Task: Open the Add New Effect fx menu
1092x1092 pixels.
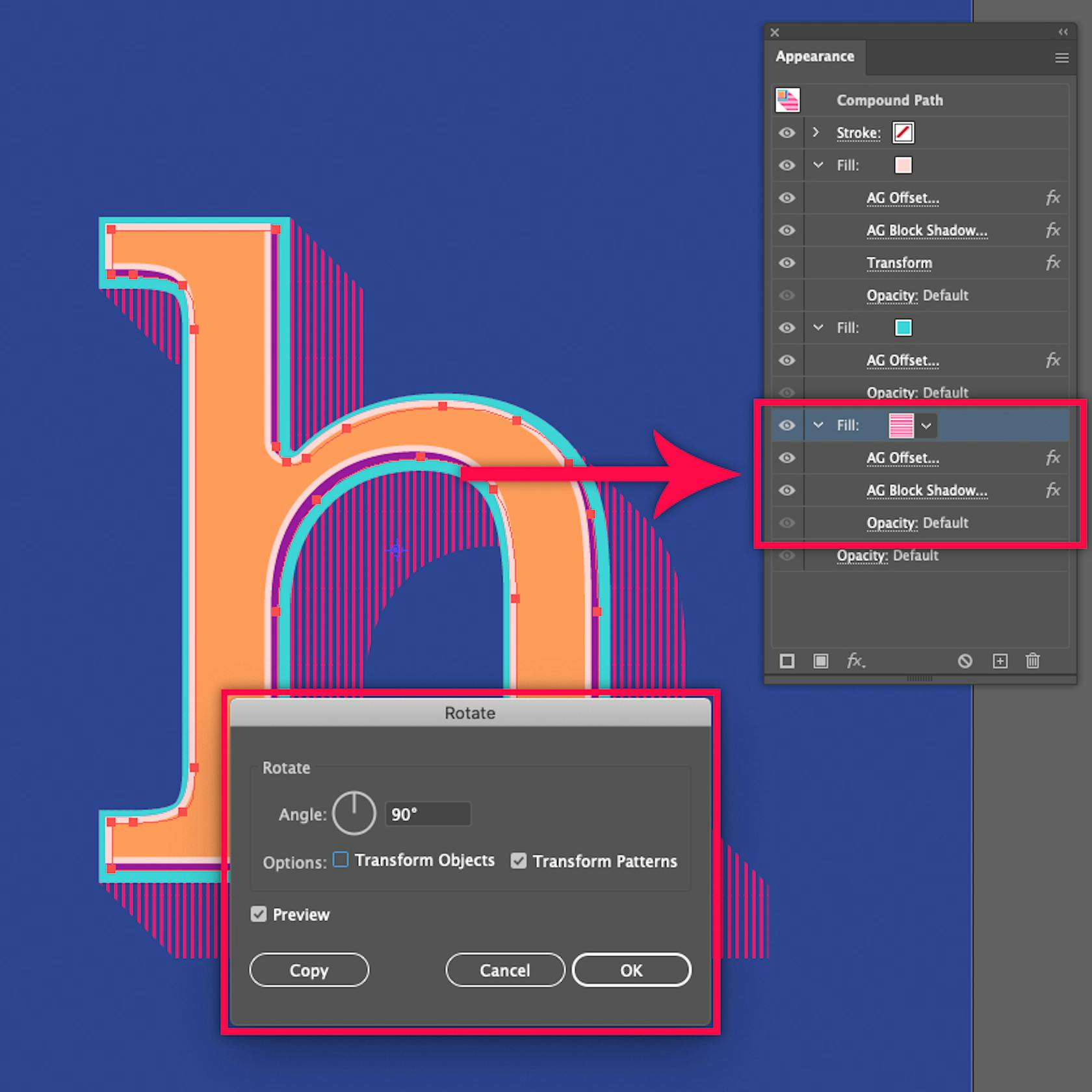Action: (857, 661)
